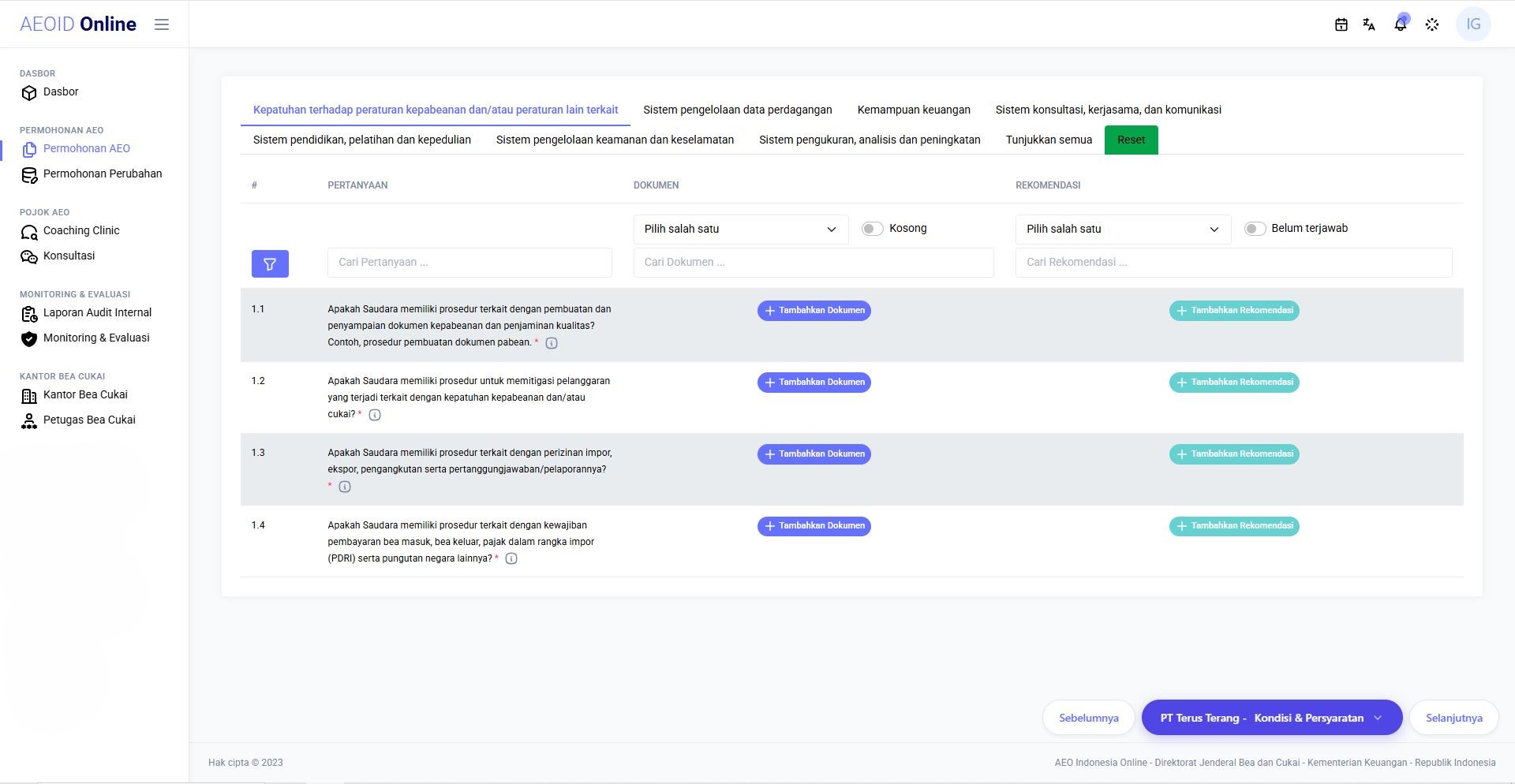1515x784 pixels.
Task: Expand Dokumen 'Pilih salah satu' dropdown
Action: tap(741, 230)
